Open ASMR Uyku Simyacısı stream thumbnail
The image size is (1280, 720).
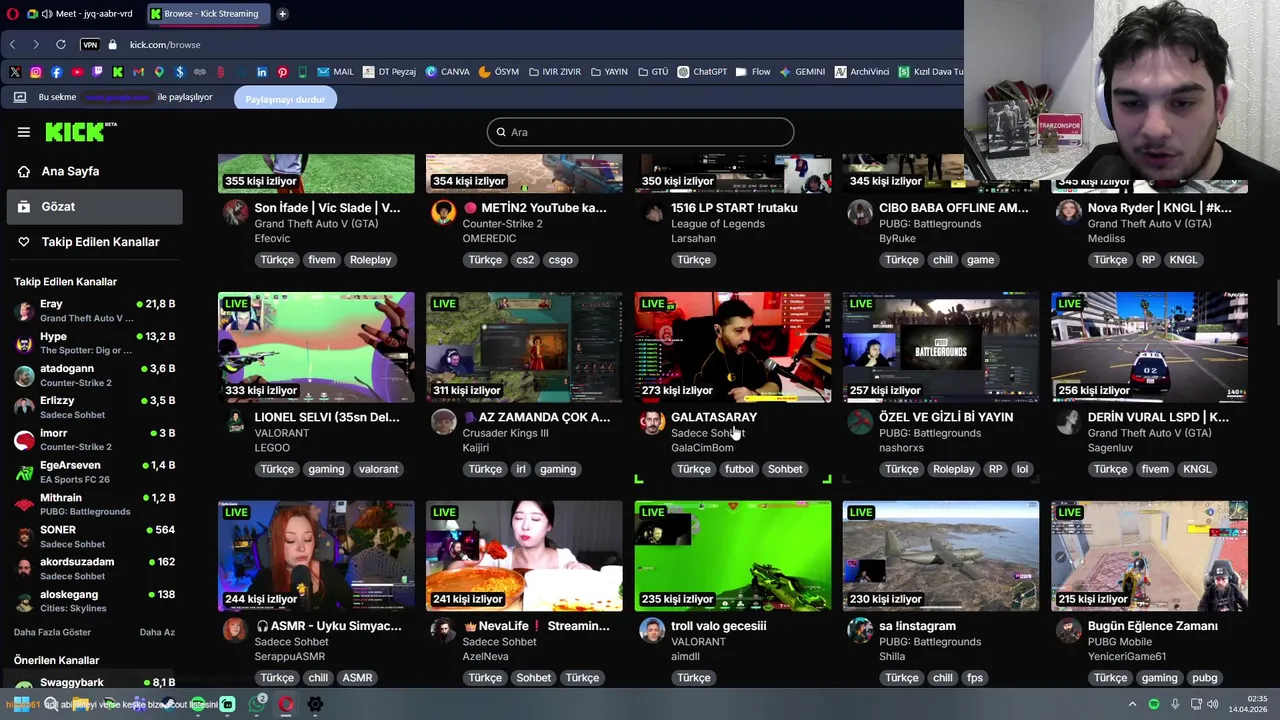tap(316, 556)
